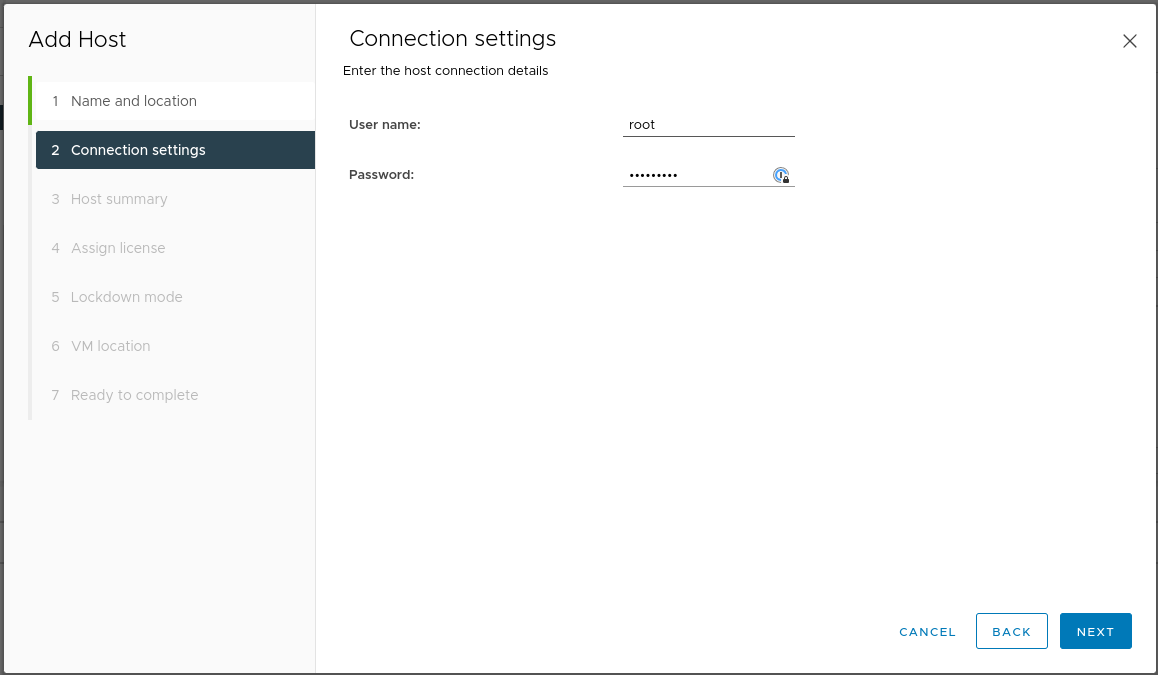Go back to Name and location step
1158x675 pixels.
[x=133, y=101]
